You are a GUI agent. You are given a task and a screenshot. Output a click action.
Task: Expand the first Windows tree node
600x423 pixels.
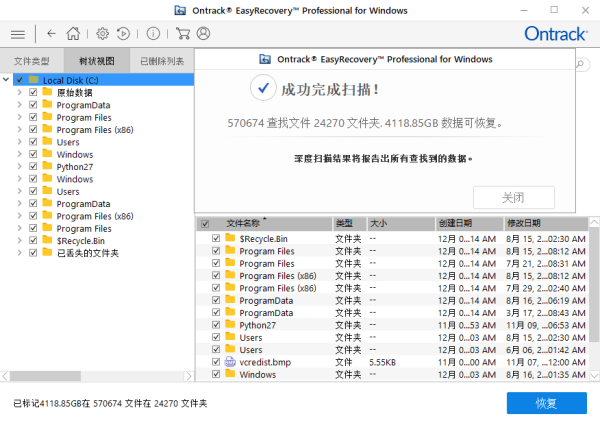pos(19,154)
